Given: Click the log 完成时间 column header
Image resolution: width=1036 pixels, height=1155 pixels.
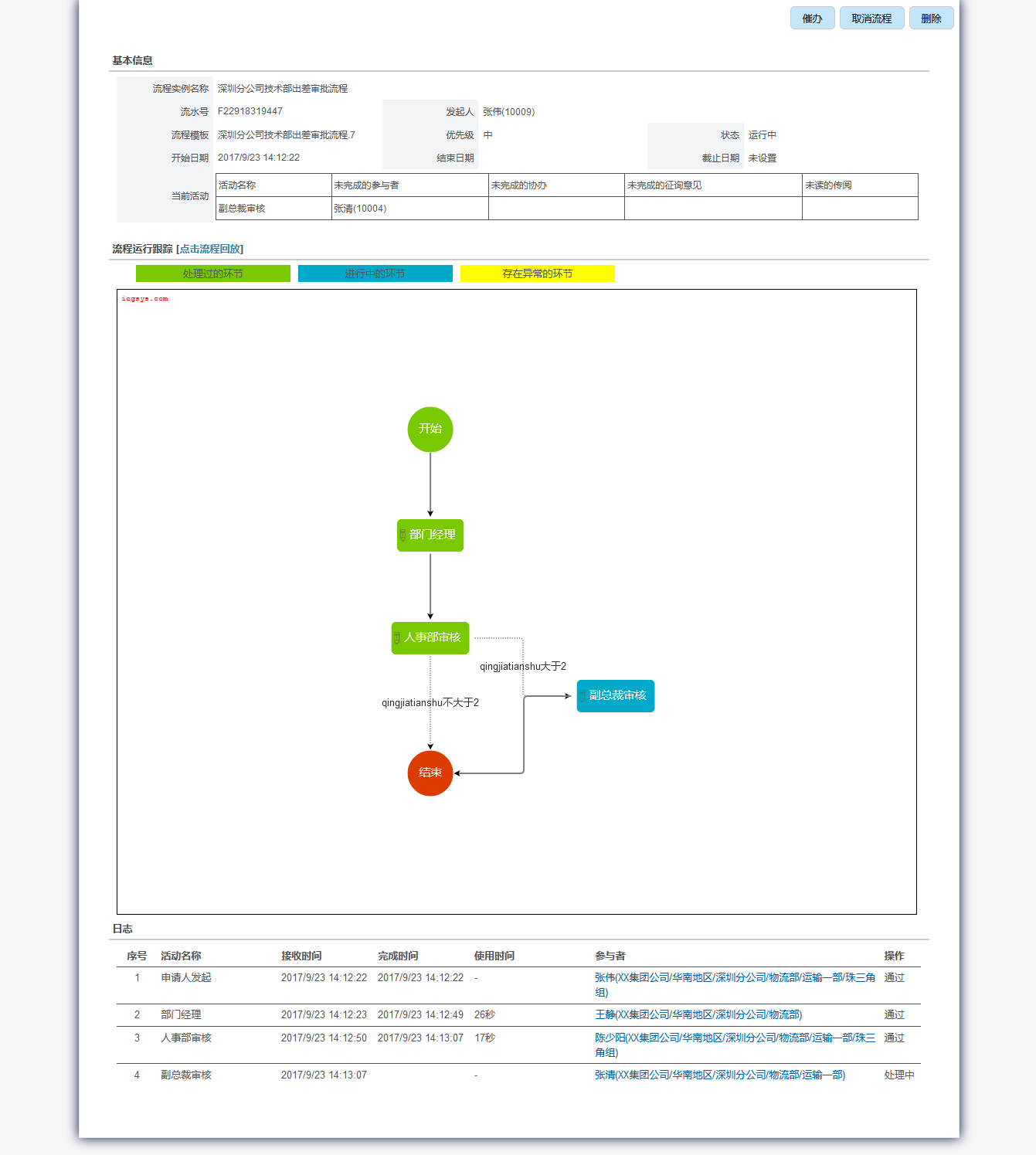Looking at the screenshot, I should click(x=398, y=956).
